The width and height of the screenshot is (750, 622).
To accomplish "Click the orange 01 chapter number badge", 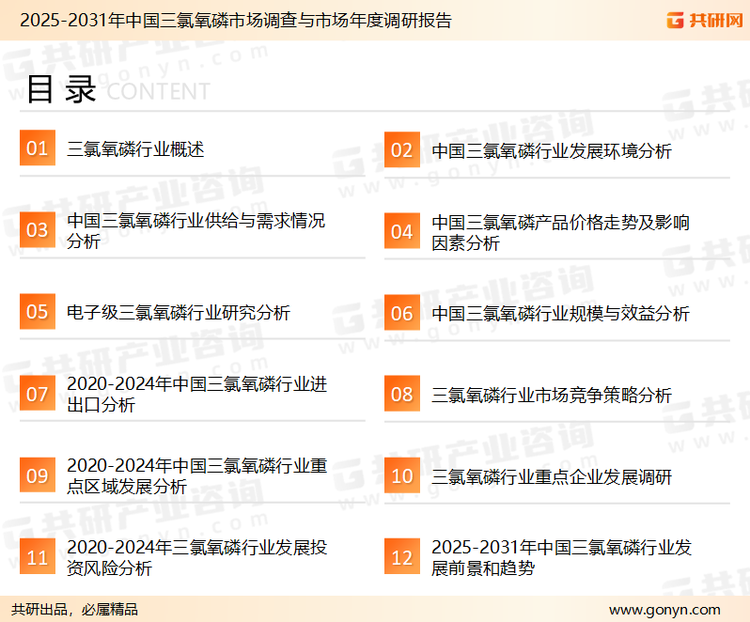I will (37, 148).
